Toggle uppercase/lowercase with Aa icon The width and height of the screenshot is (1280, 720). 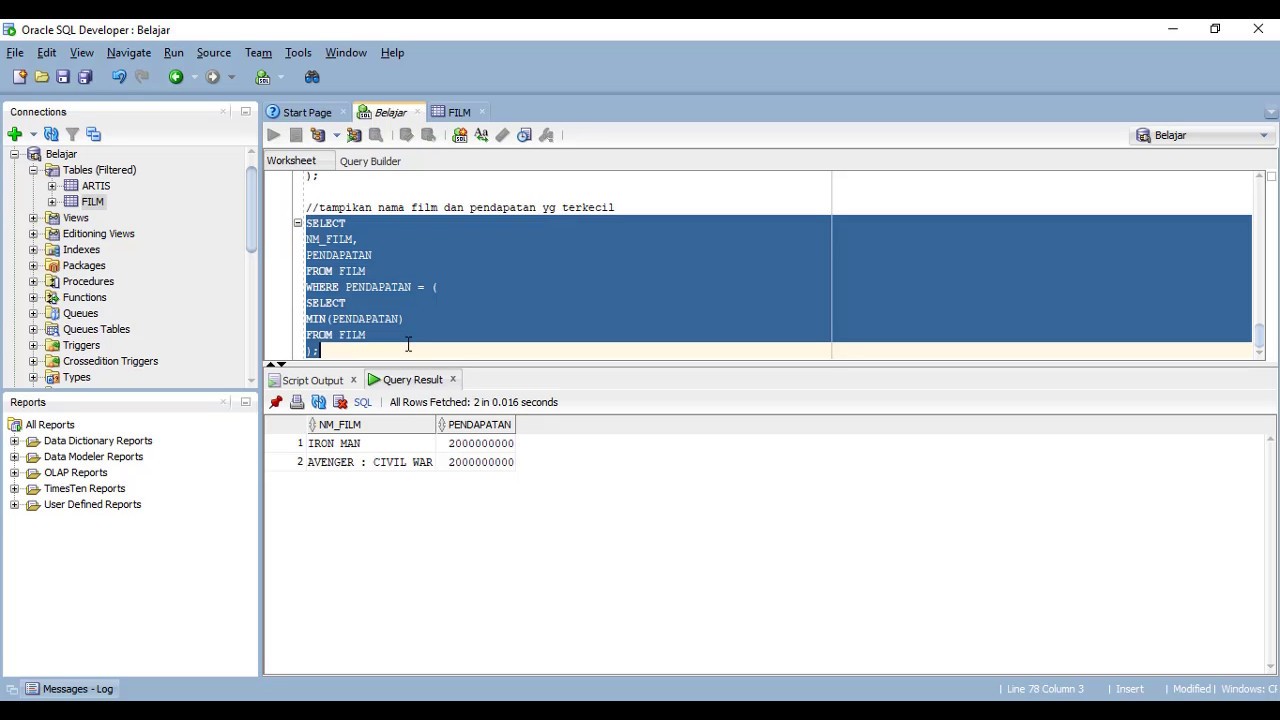pos(482,135)
